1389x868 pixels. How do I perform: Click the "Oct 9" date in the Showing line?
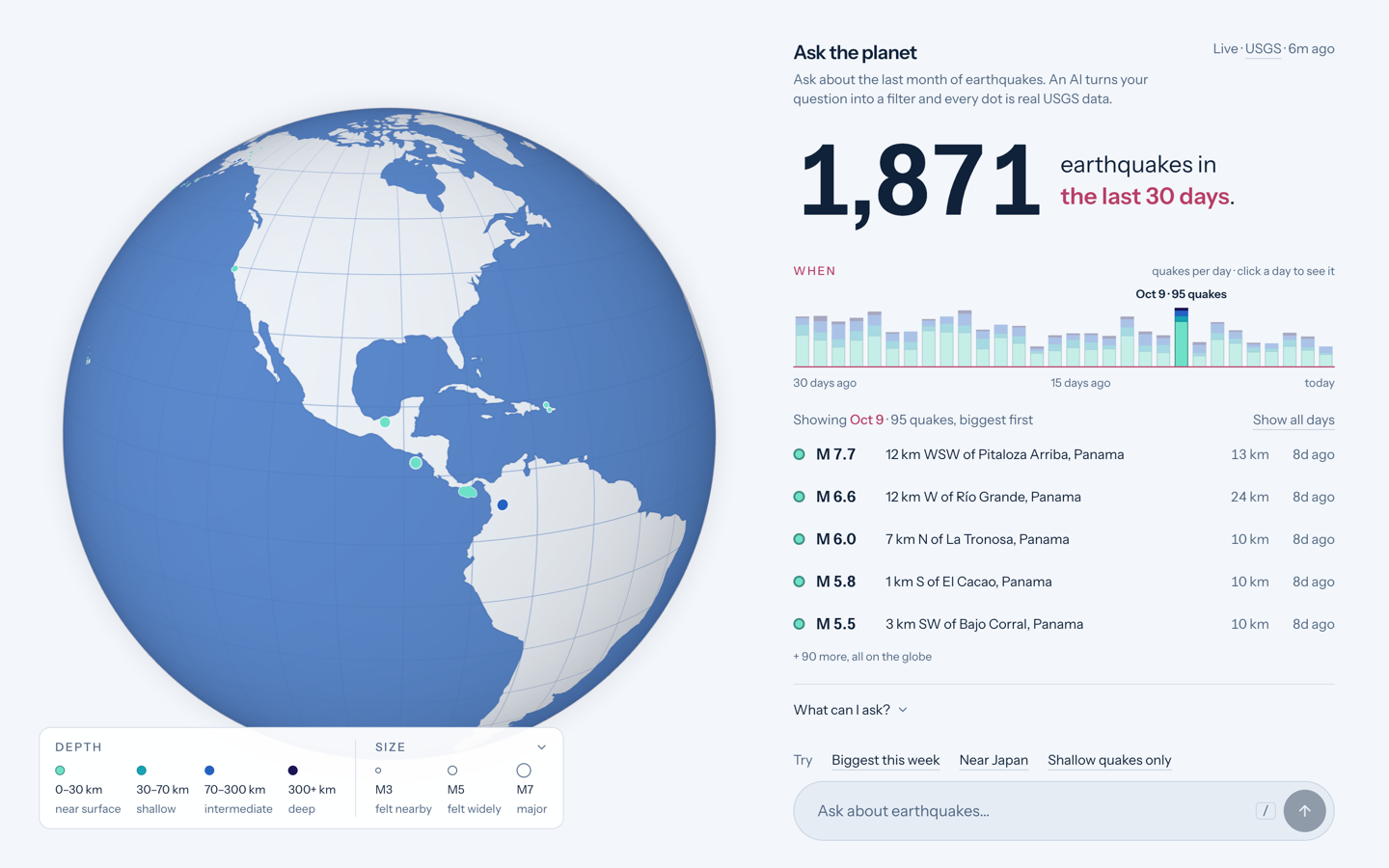[866, 420]
